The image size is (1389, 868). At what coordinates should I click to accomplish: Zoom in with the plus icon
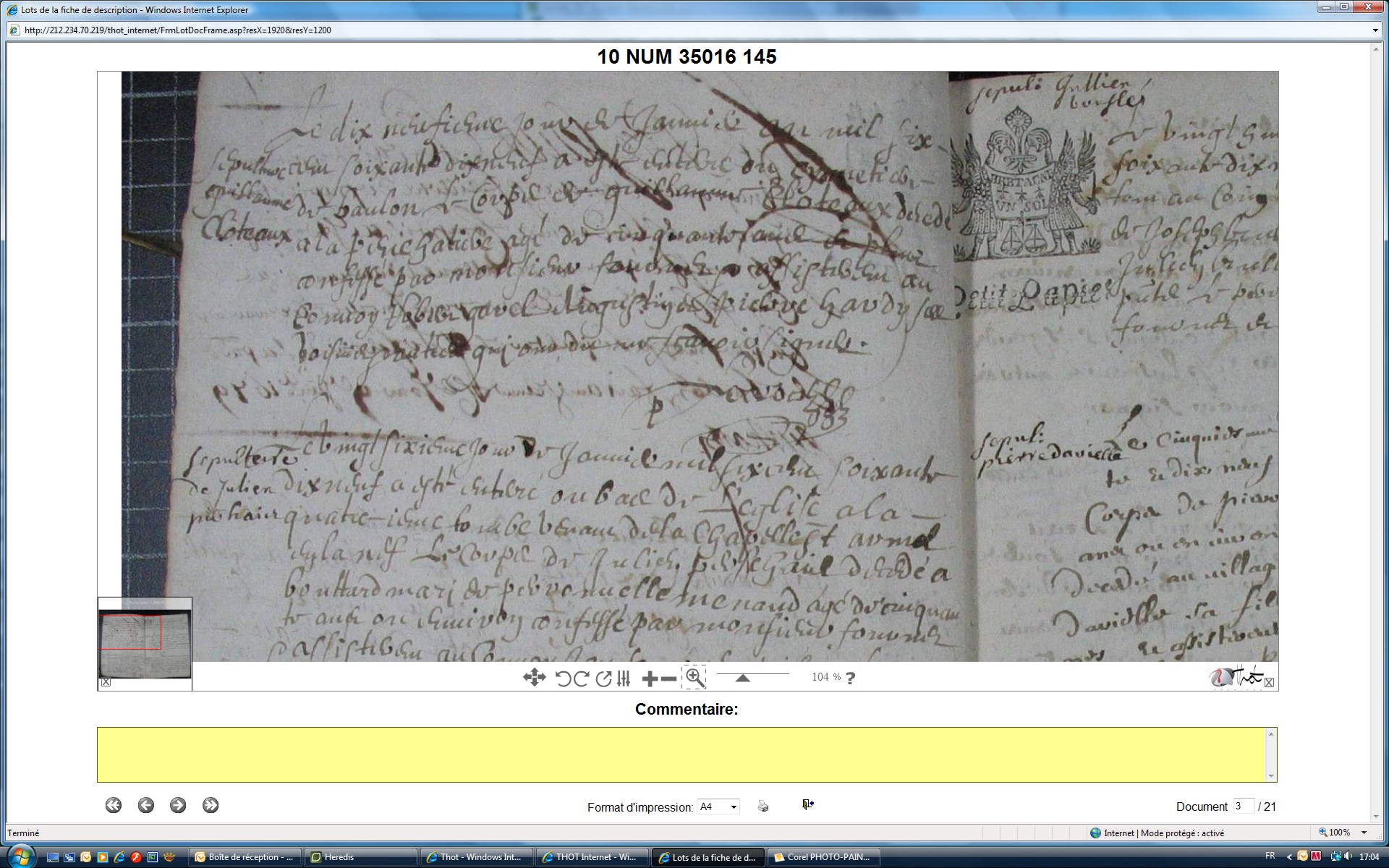pos(649,678)
